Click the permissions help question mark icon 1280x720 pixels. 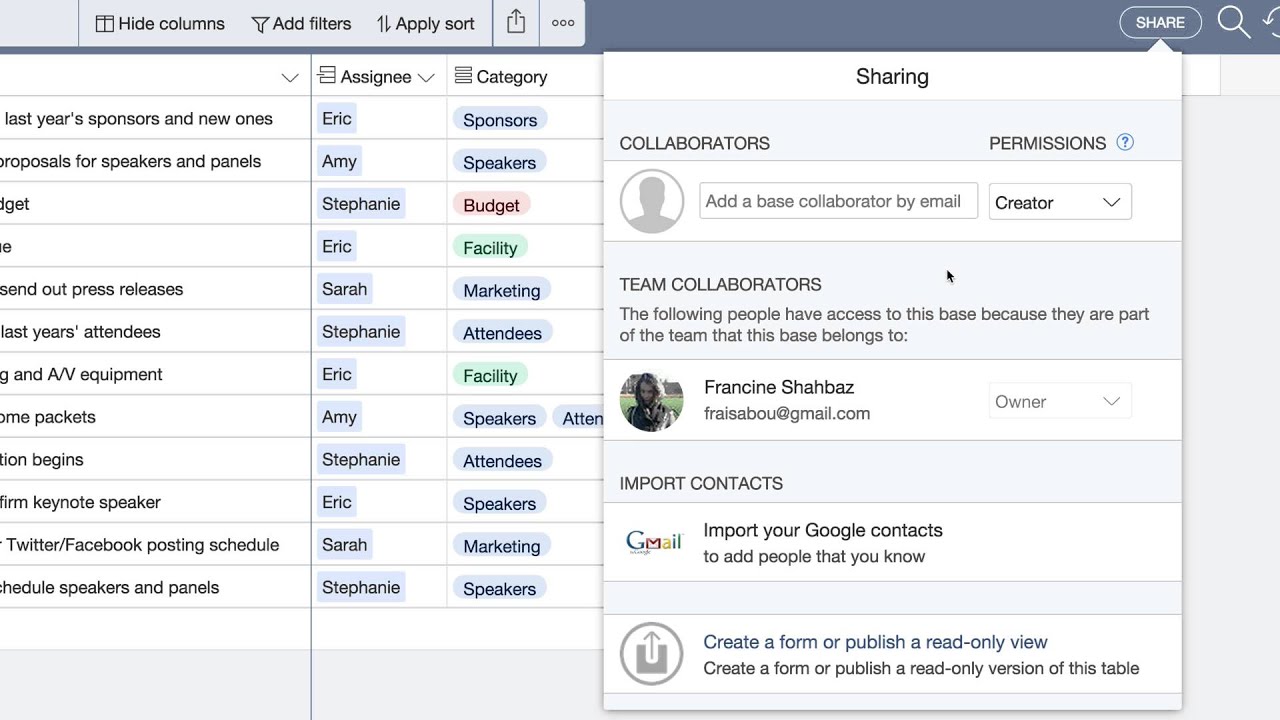1125,142
